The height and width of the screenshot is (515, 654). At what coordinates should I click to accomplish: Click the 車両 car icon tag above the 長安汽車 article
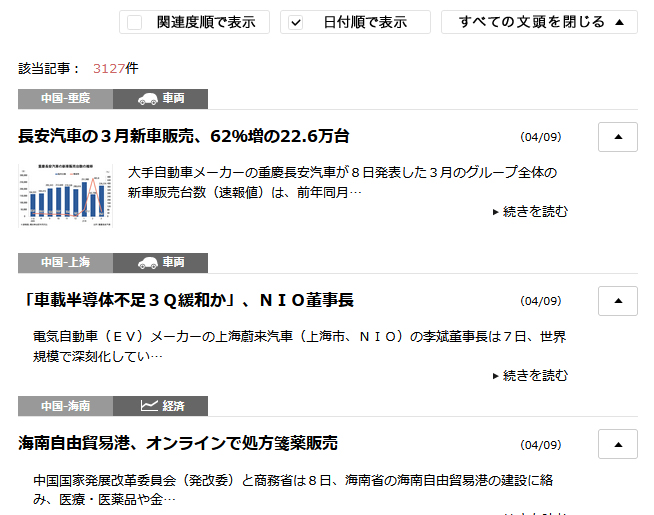161,98
